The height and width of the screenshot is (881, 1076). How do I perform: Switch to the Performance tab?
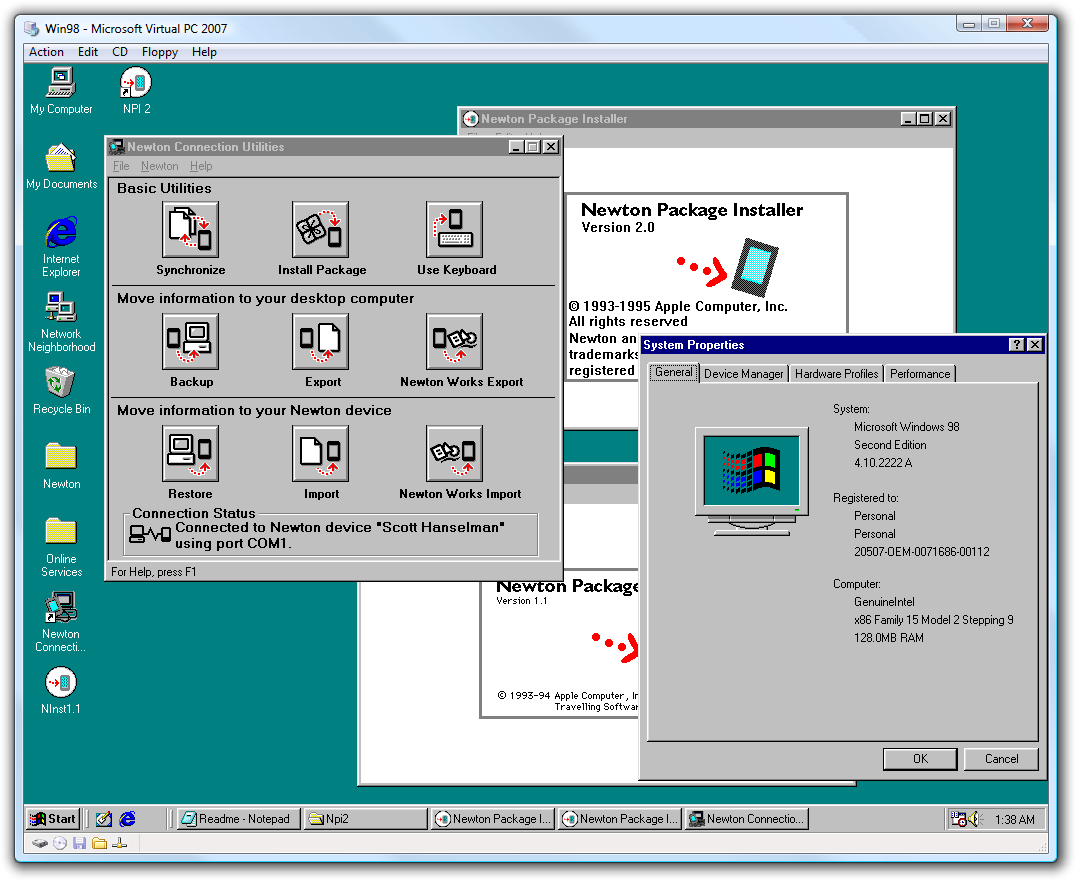pyautogui.click(x=920, y=374)
